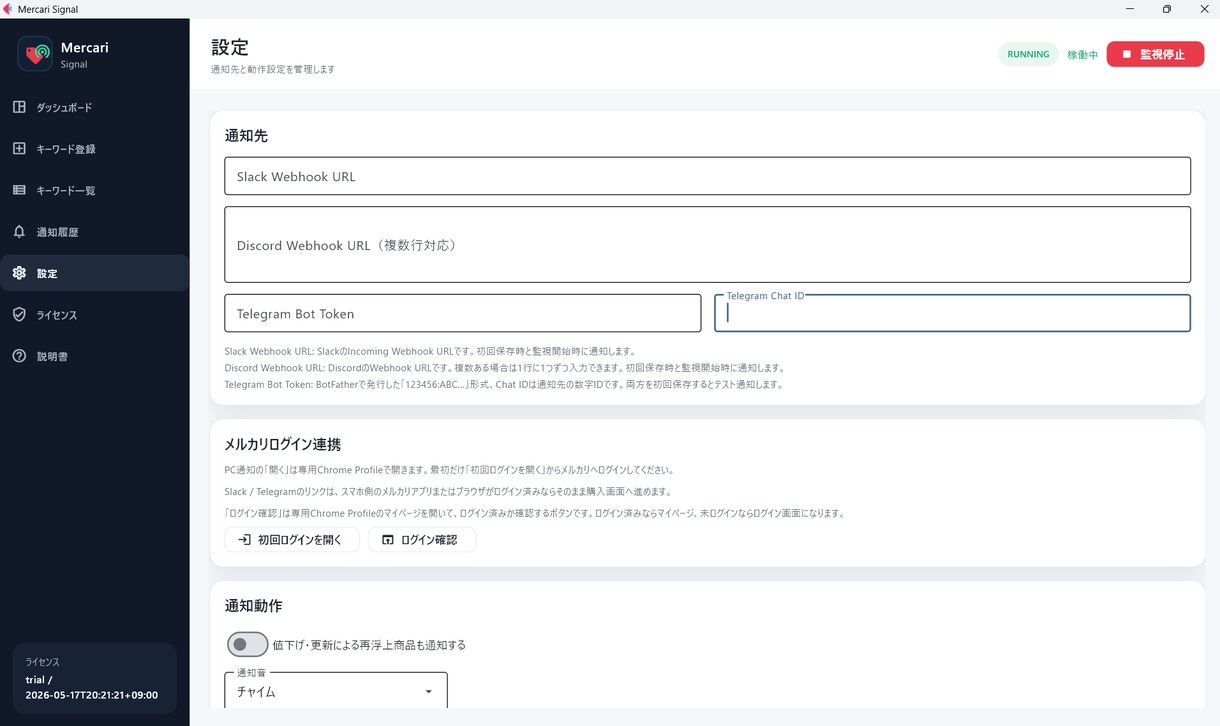The width and height of the screenshot is (1220, 726).
Task: Go to キーワード登録 in the sidebar
Action: pos(95,149)
